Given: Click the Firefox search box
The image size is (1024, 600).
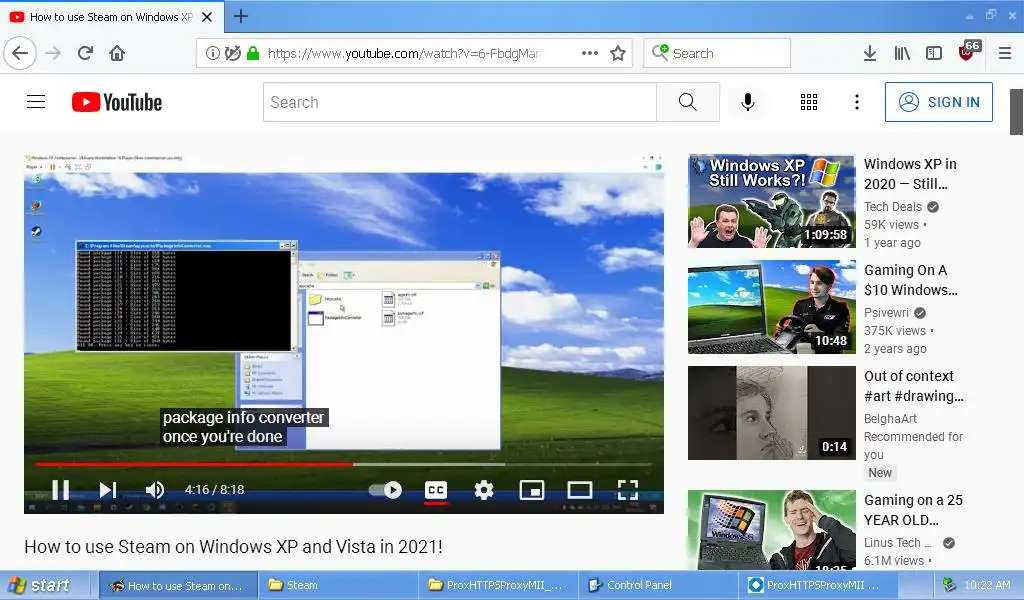Looking at the screenshot, I should tap(717, 54).
